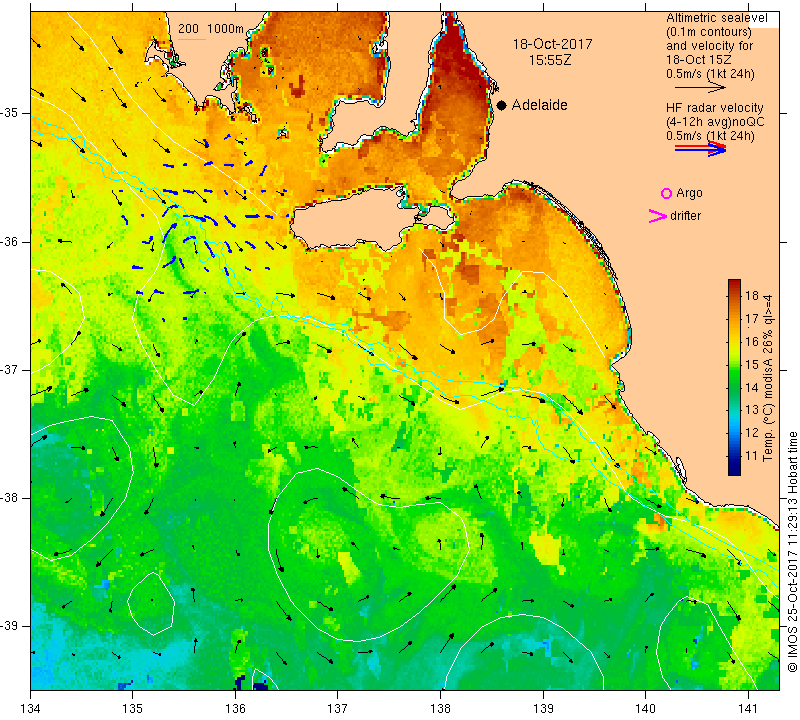Click the 15 value on temperature scale
This screenshot has height=720, width=800.
pos(752,364)
